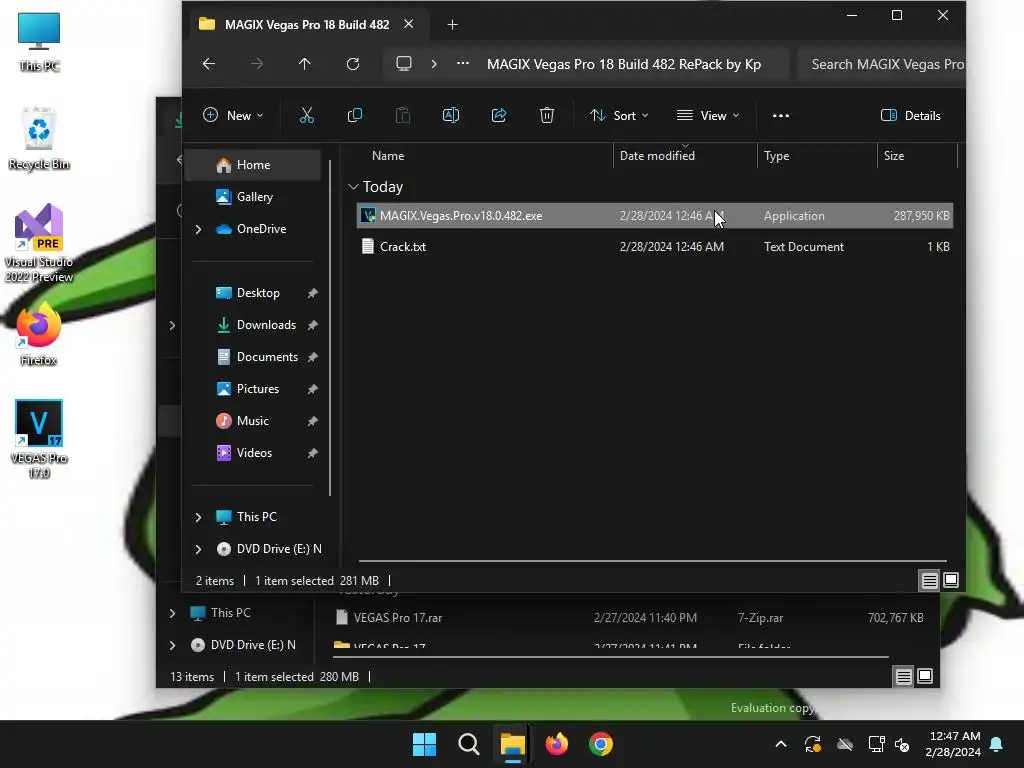
Task: Click the Search MAGIX Vegas Pro field
Action: tap(882, 64)
